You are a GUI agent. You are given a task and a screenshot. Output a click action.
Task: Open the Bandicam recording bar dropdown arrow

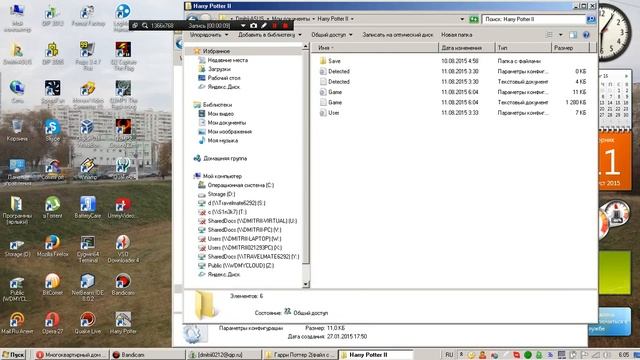(x=243, y=25)
